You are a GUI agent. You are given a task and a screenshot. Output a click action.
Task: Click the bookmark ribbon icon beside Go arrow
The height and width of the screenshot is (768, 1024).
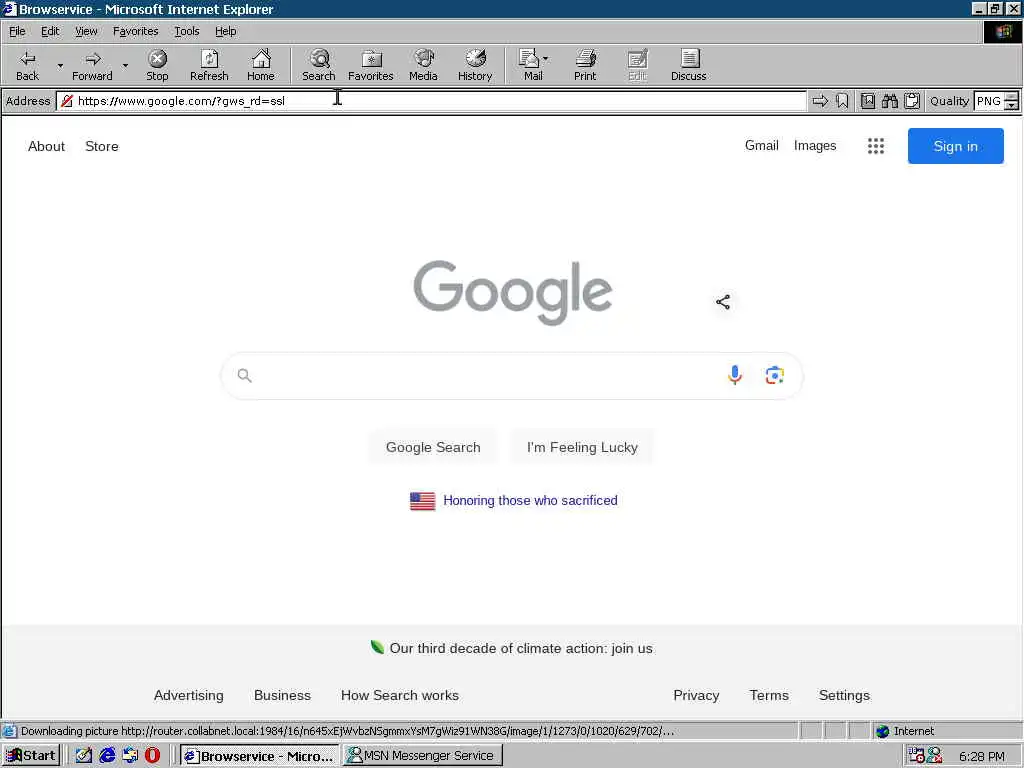[842, 101]
